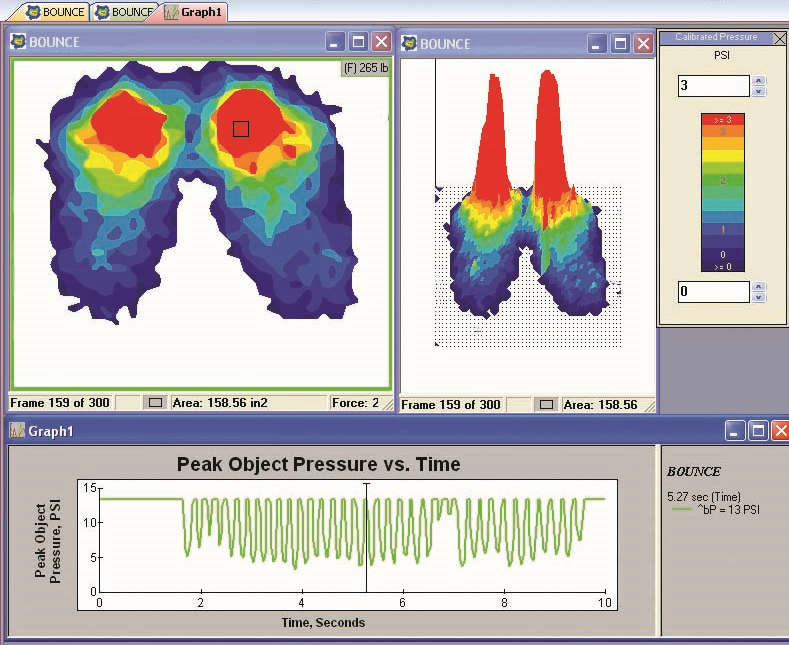789x645 pixels.
Task: Close the 3D BOUNCE window
Action: point(644,44)
